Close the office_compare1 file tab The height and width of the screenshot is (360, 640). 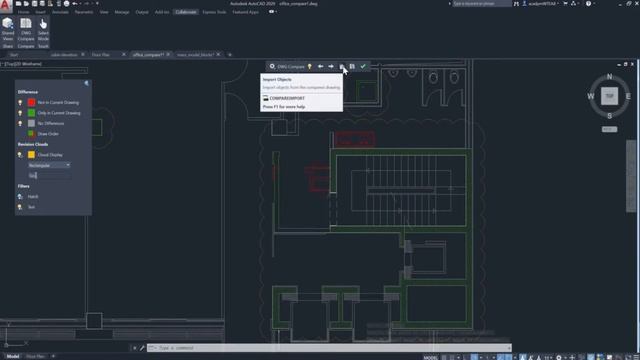(x=168, y=54)
